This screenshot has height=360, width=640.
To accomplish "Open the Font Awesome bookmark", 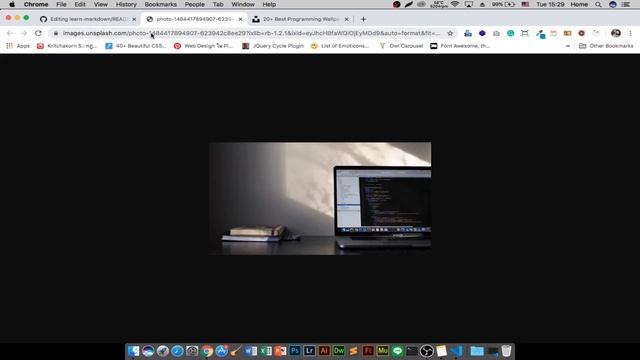I will coord(460,46).
